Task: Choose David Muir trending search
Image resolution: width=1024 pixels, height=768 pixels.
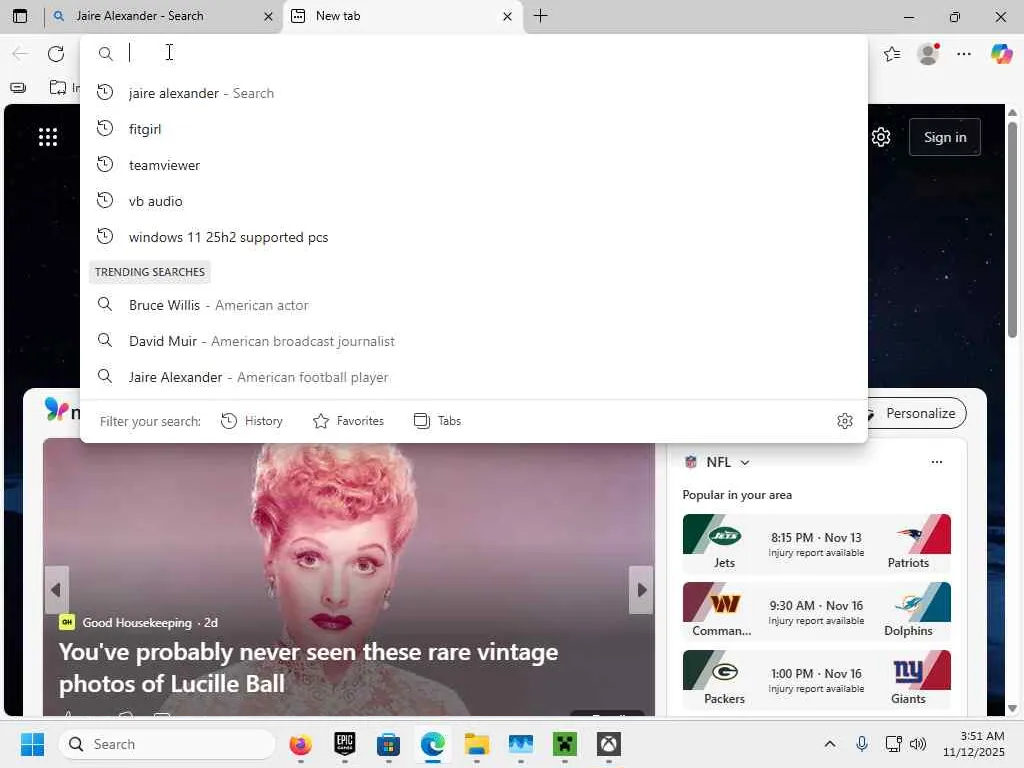Action: point(474,341)
